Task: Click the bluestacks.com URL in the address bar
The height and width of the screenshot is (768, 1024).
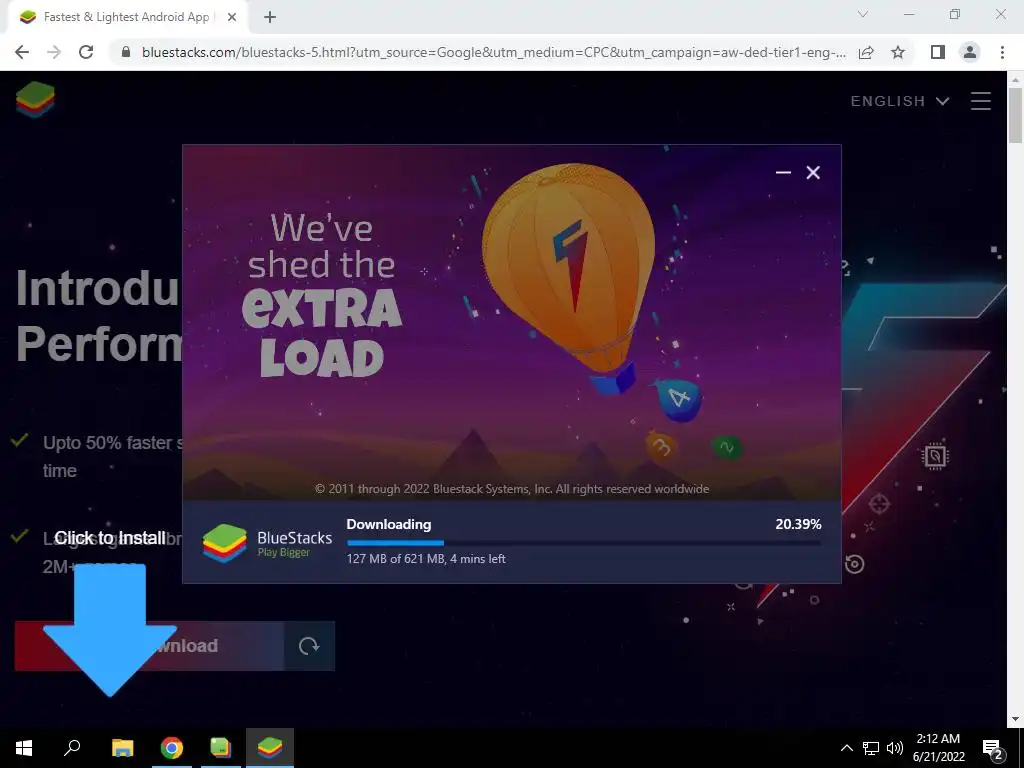Action: tap(494, 52)
